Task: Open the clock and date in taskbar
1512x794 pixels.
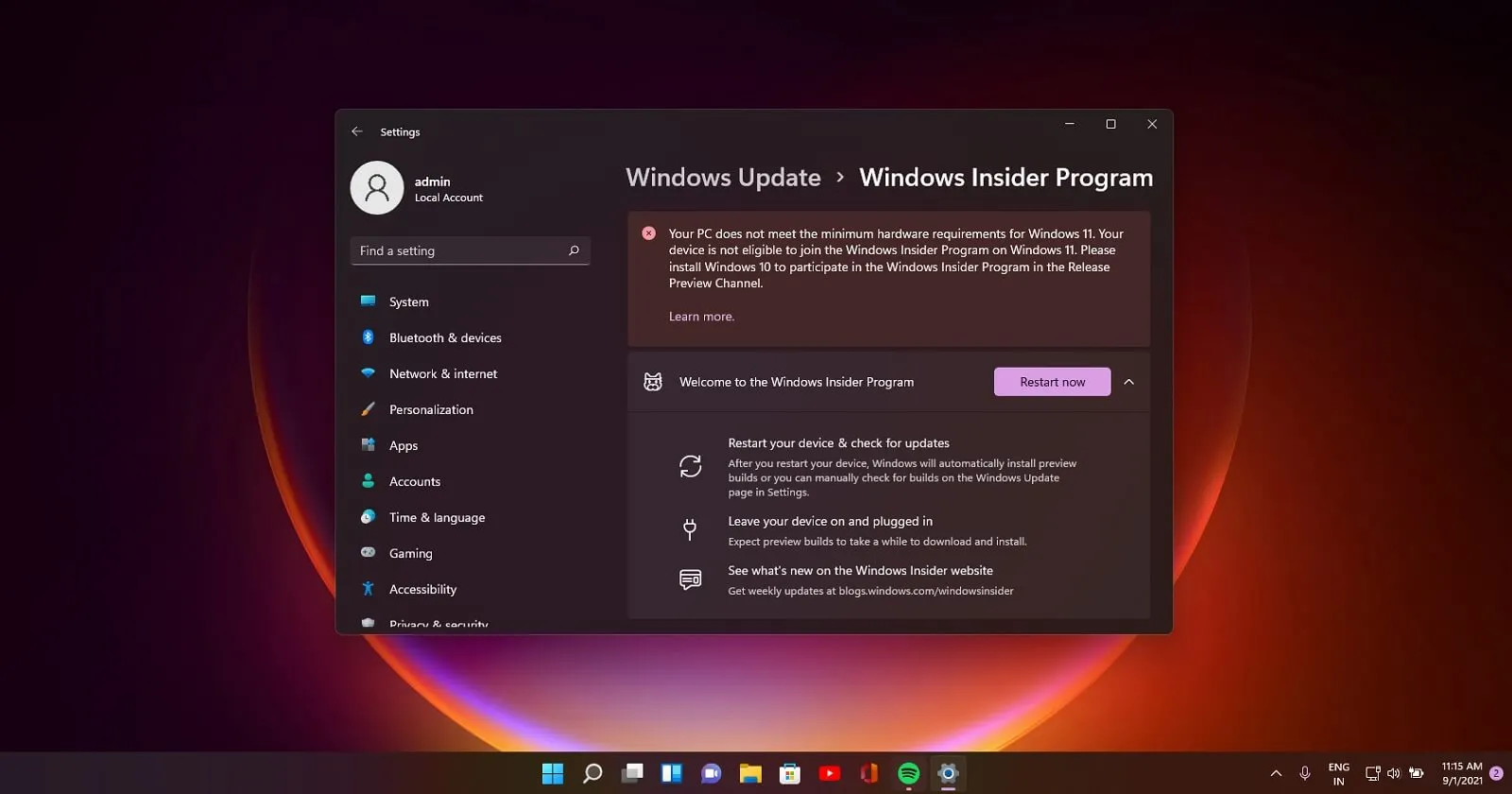Action: coord(1461,773)
